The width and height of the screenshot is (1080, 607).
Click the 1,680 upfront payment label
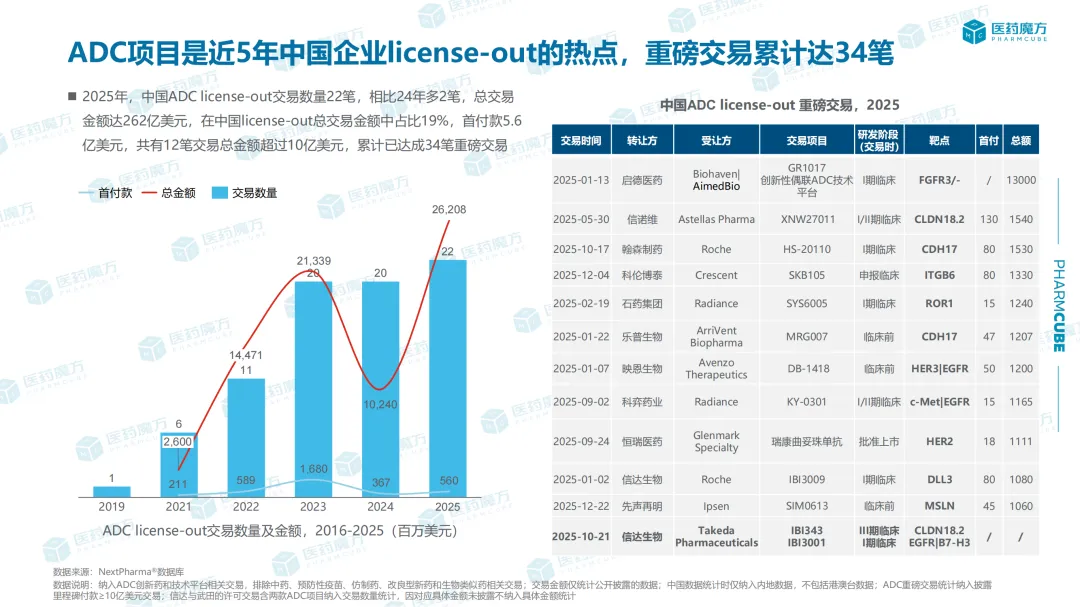[x=313, y=469]
